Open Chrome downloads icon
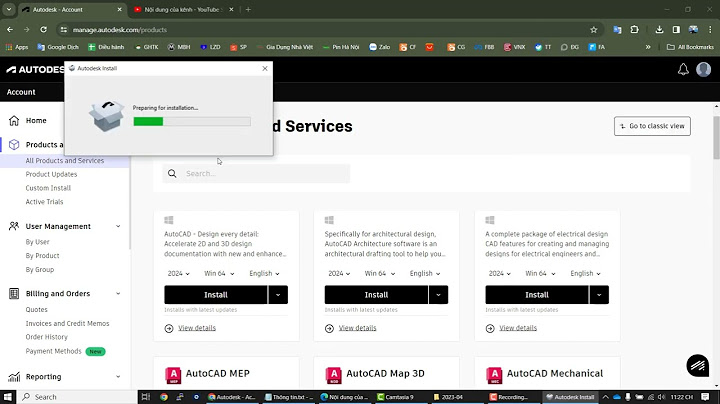The width and height of the screenshot is (720, 404). coord(659,29)
